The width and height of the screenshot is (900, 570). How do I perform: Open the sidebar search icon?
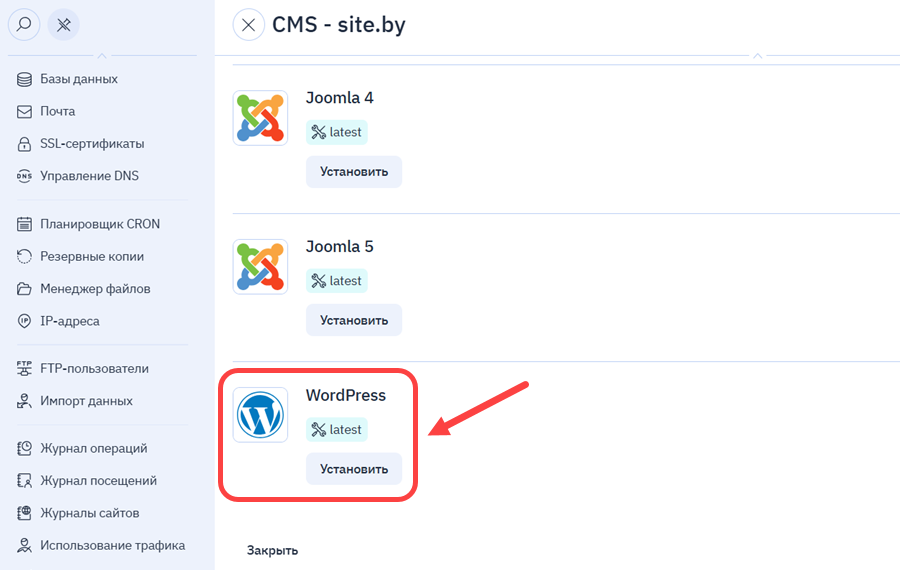point(24,25)
